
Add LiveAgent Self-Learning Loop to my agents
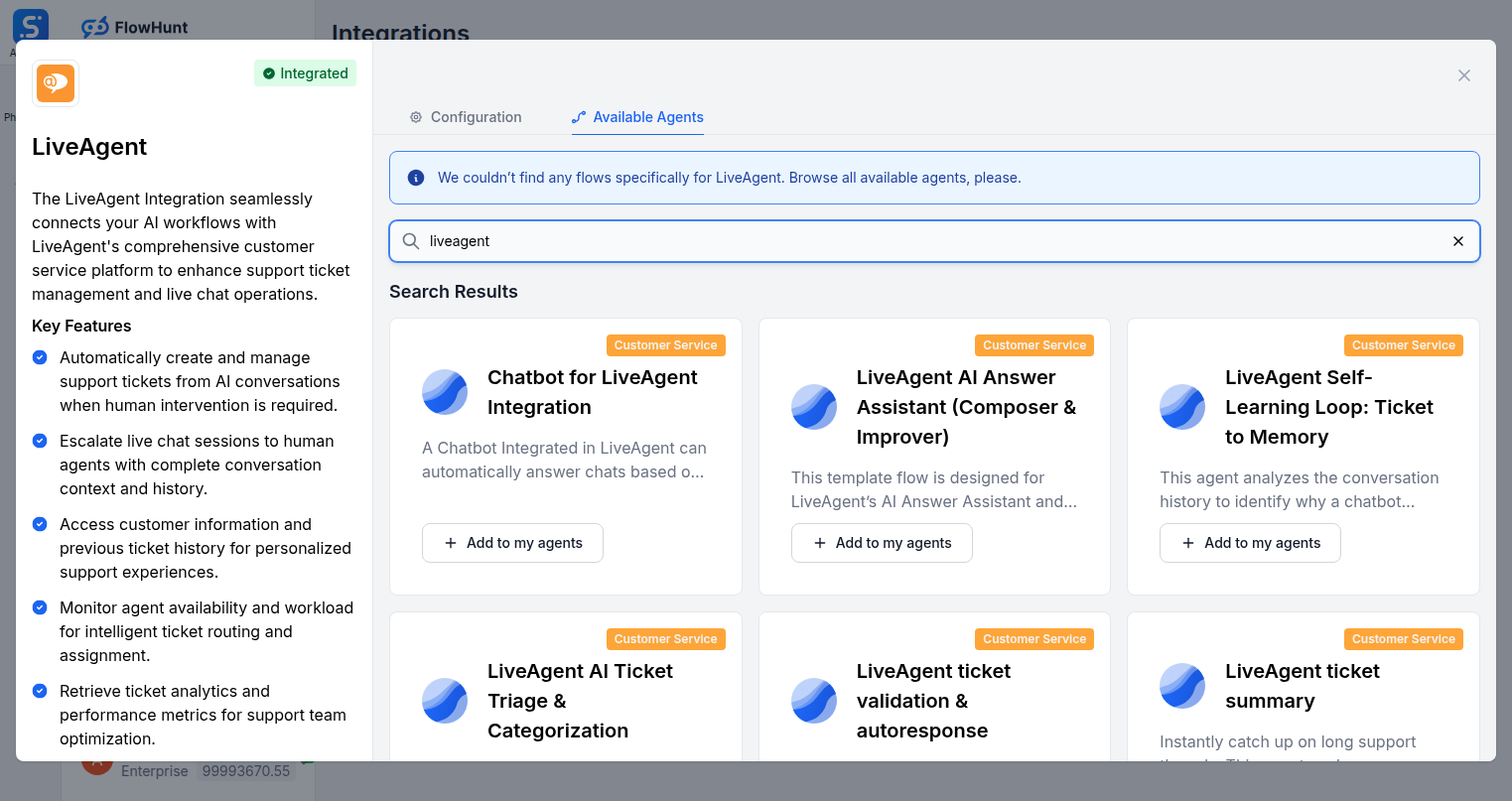tap(1250, 543)
